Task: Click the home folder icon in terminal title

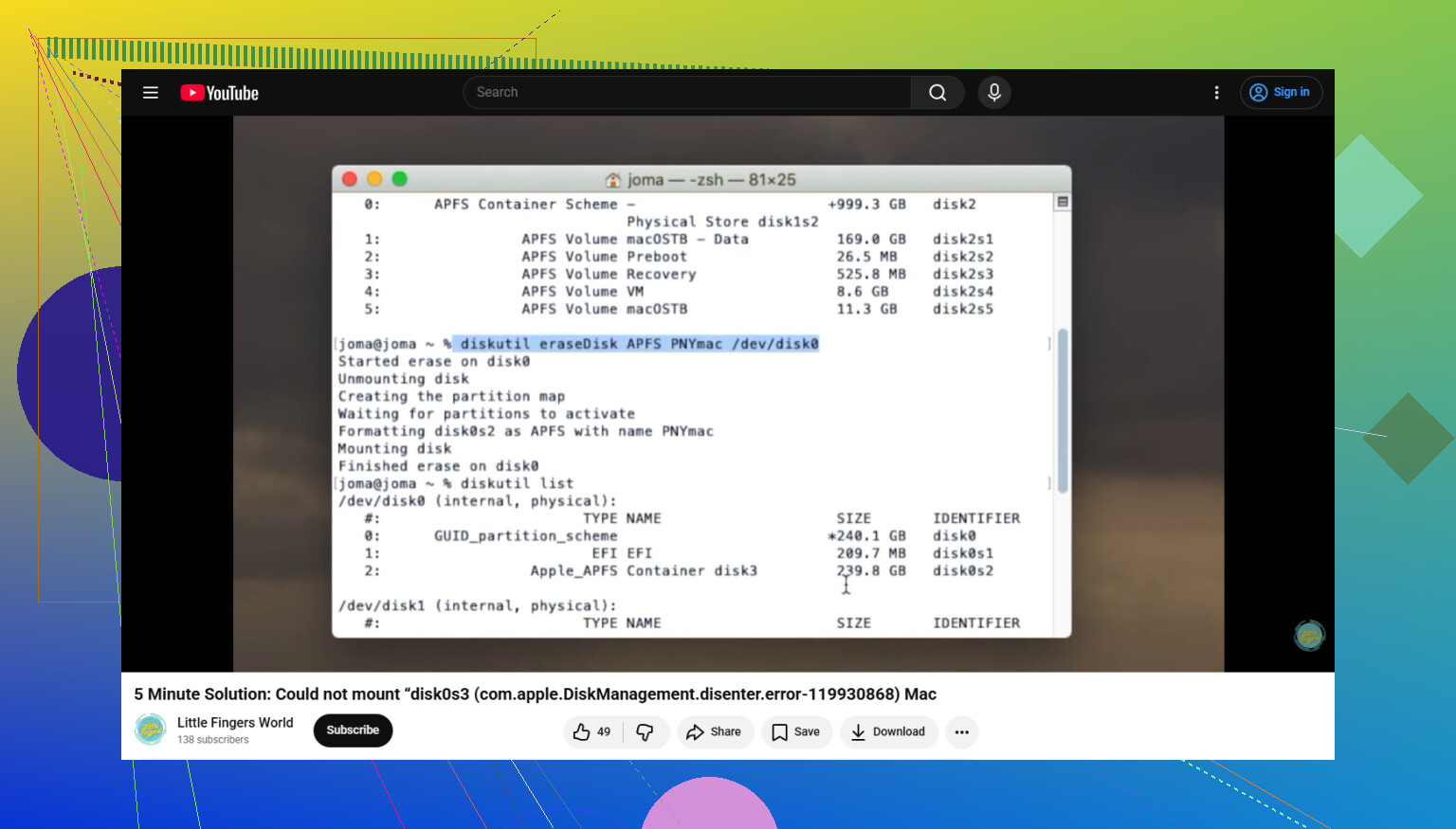Action: click(x=613, y=180)
